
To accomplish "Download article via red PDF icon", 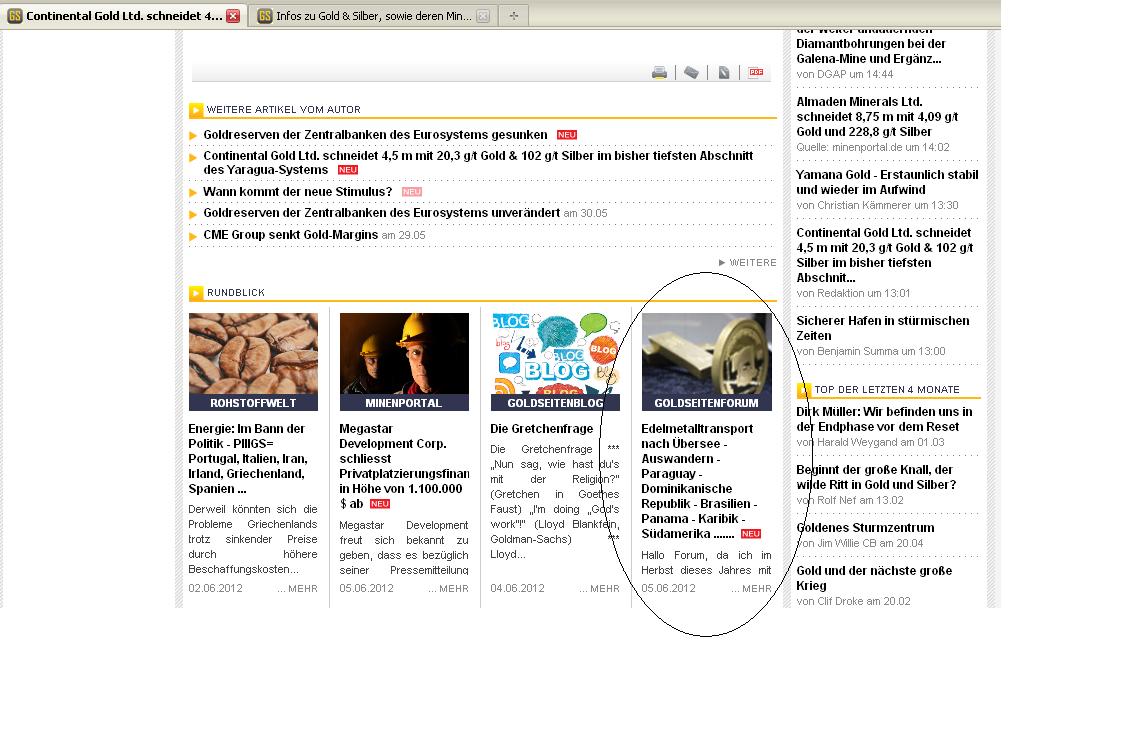I will click(756, 72).
